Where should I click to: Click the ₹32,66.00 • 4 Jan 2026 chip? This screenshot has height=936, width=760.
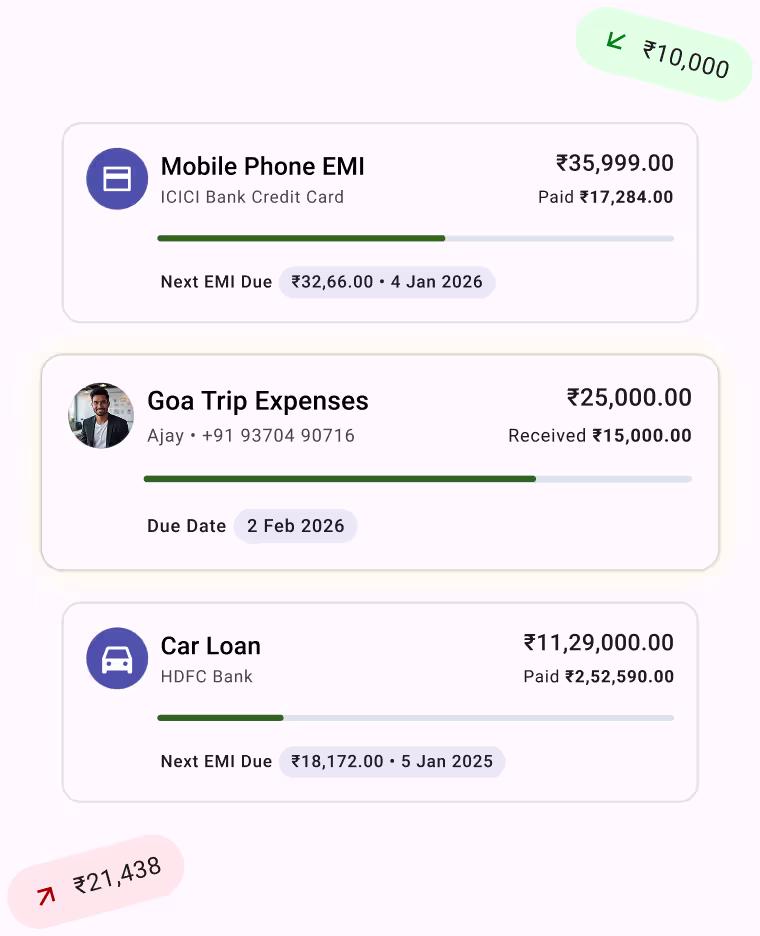[386, 282]
